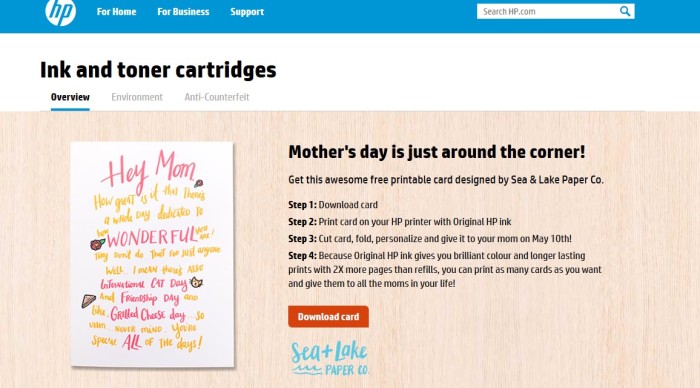Image resolution: width=700 pixels, height=388 pixels.
Task: Click the Step 4 Original HP ink paragraph
Action: click(x=445, y=270)
